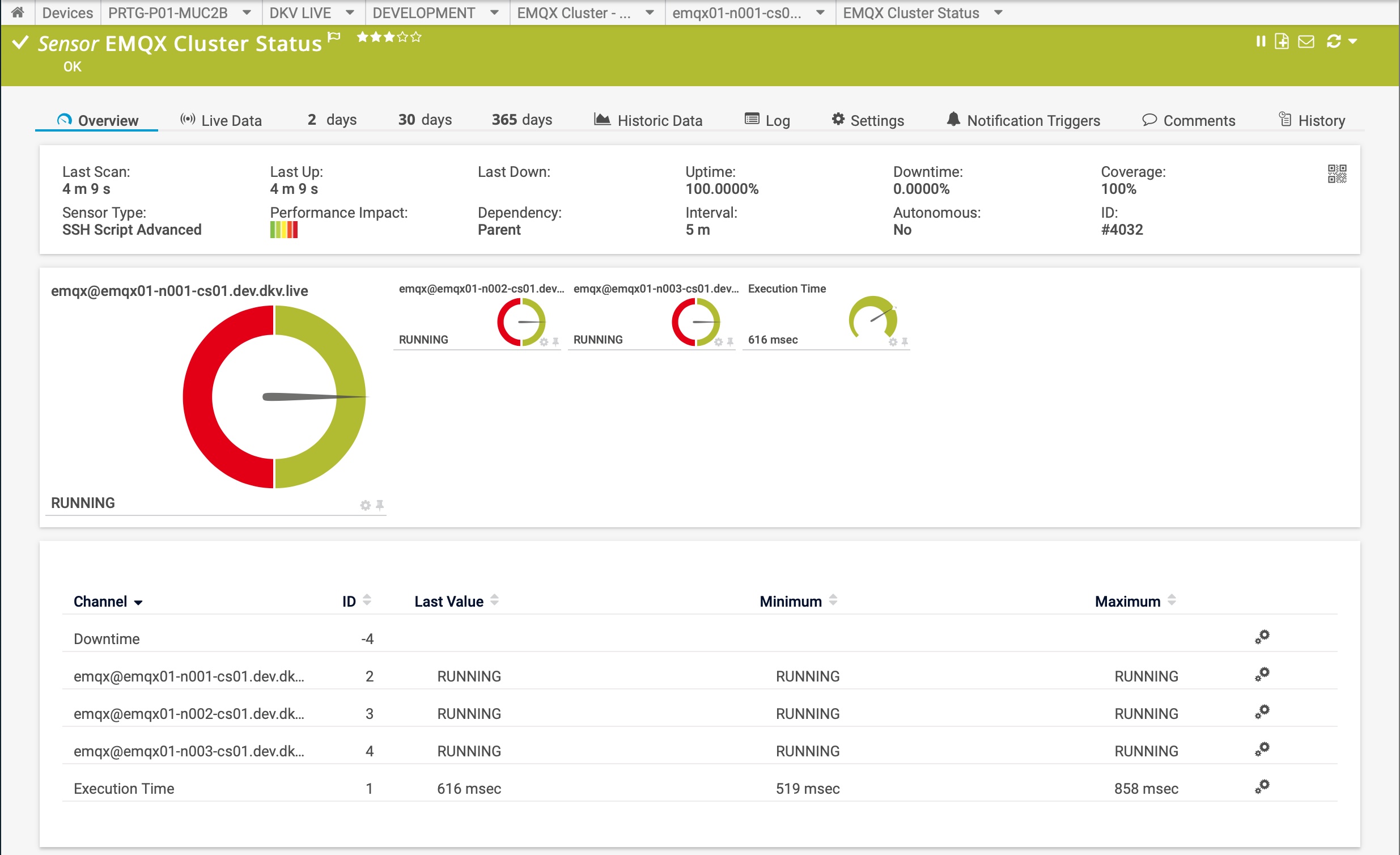Pin the large RUNNING gauge to the dashboard
1400x855 pixels.
coord(380,505)
